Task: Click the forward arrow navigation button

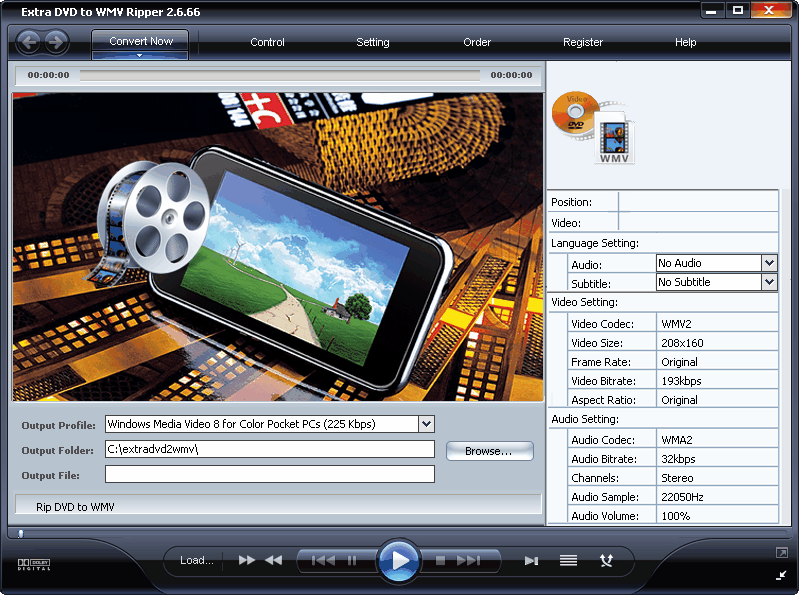Action: click(x=57, y=42)
